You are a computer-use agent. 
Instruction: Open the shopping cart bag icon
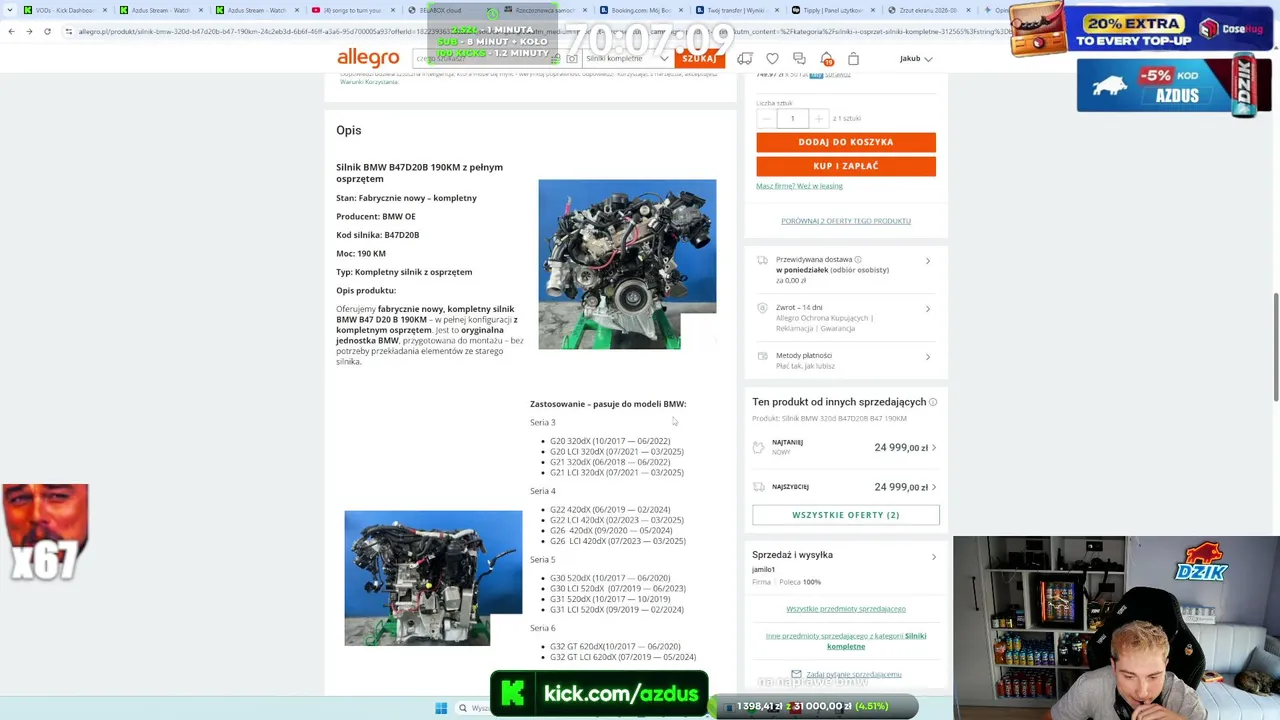853,59
